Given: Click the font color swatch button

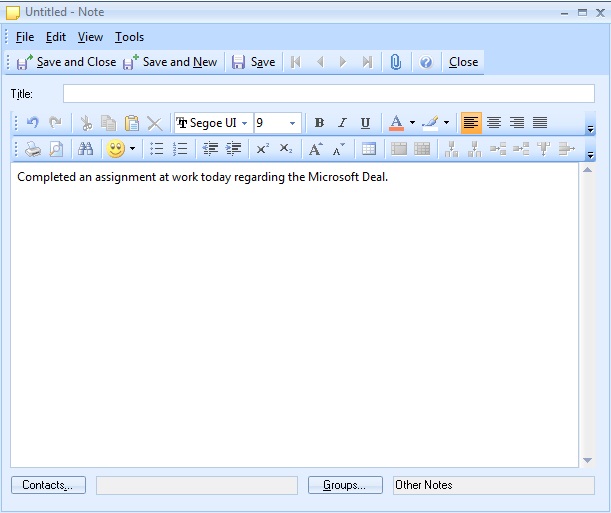Looking at the screenshot, I should point(396,123).
